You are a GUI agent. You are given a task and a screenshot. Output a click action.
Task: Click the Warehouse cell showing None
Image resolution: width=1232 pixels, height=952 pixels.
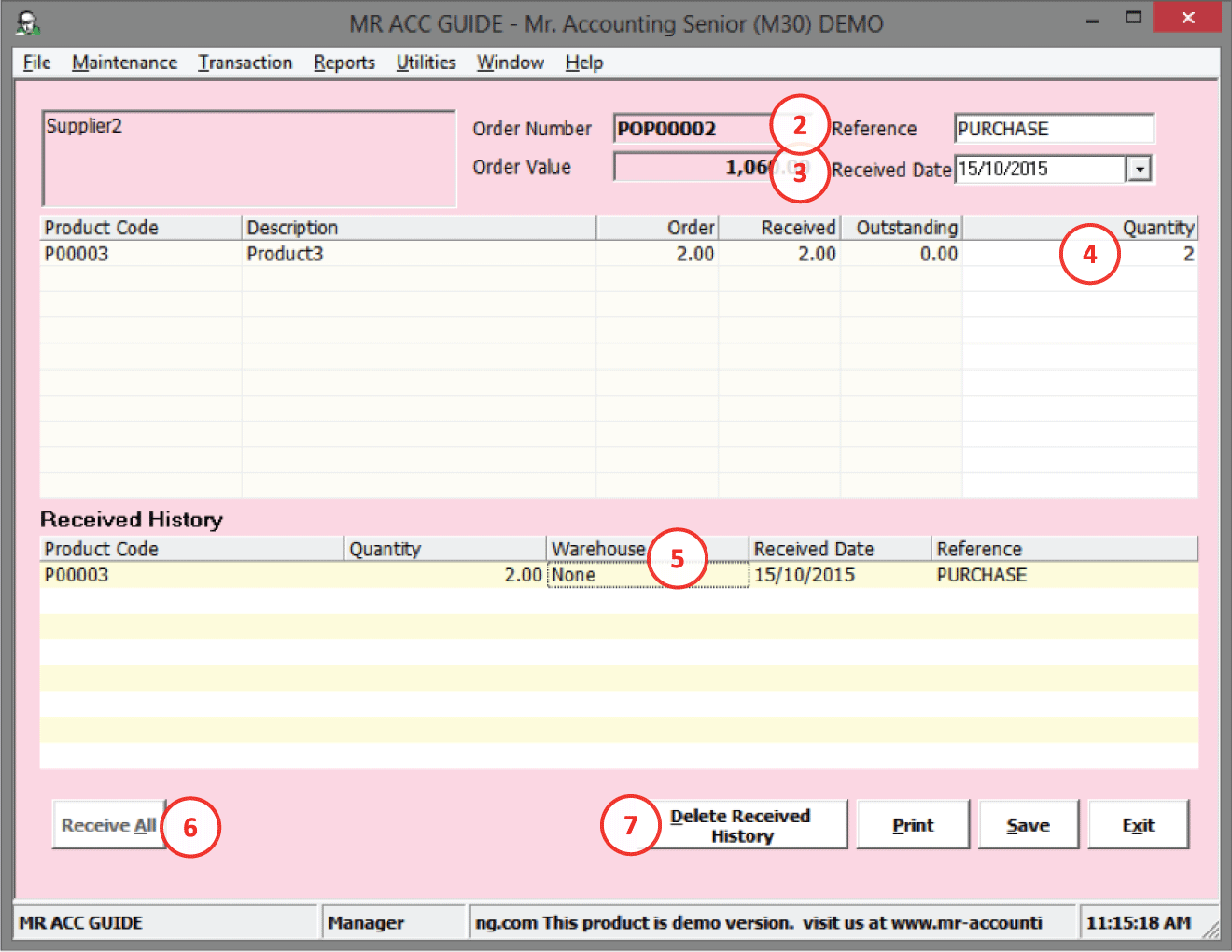tap(648, 575)
